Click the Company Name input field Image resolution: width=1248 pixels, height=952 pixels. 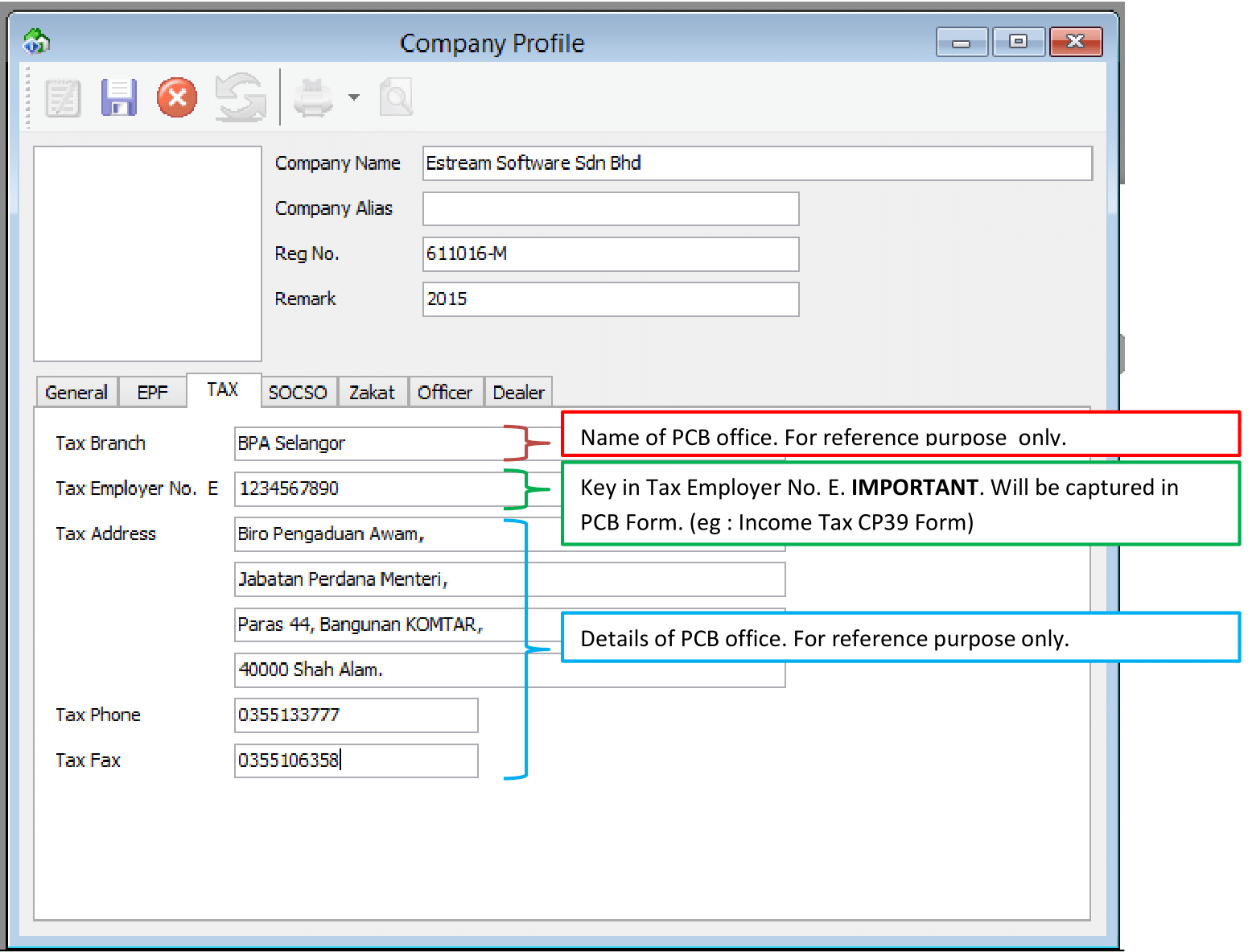tap(756, 163)
